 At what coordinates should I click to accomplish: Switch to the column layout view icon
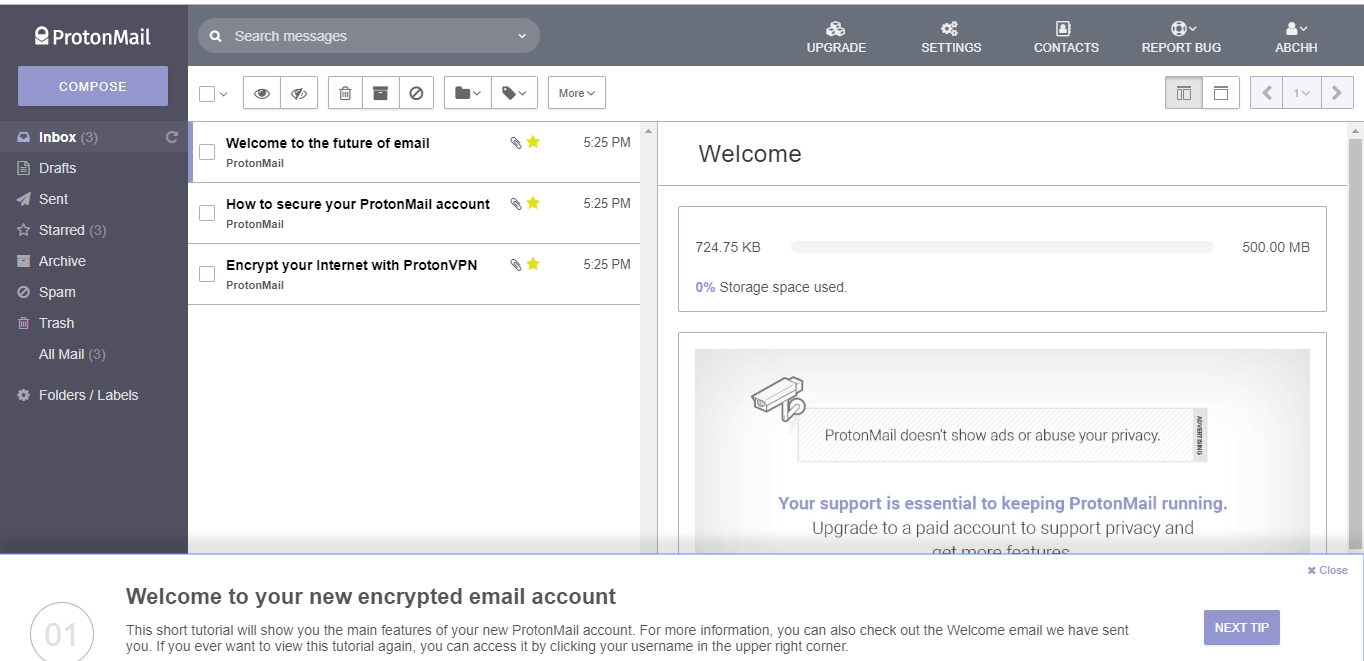coord(1184,93)
